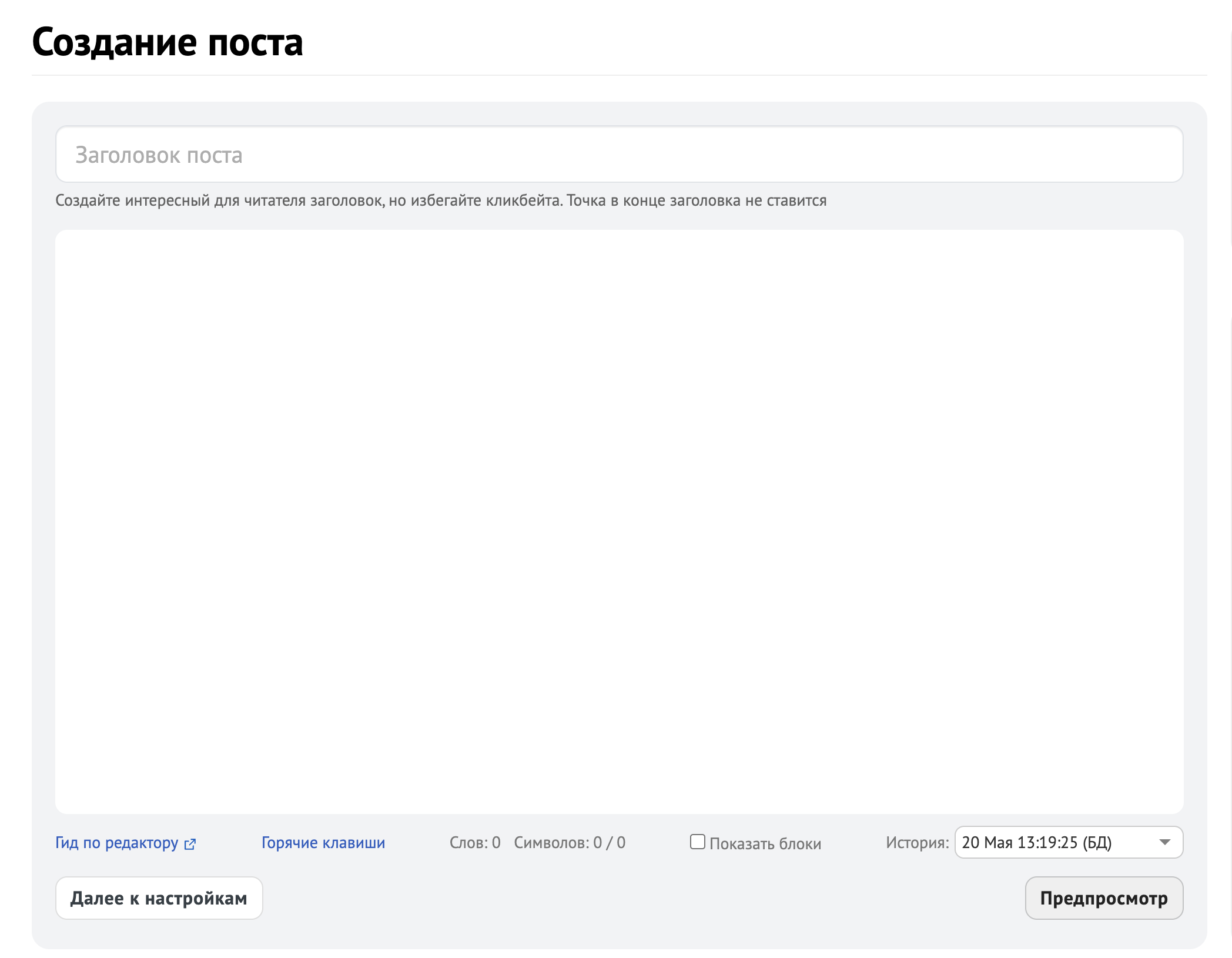Click the Предпросмотр button

coord(1103,898)
